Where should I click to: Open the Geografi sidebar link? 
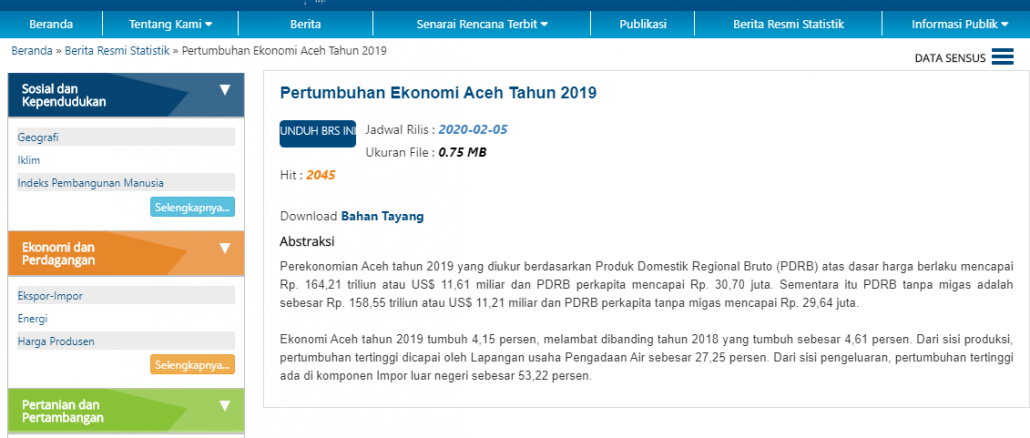(x=38, y=137)
